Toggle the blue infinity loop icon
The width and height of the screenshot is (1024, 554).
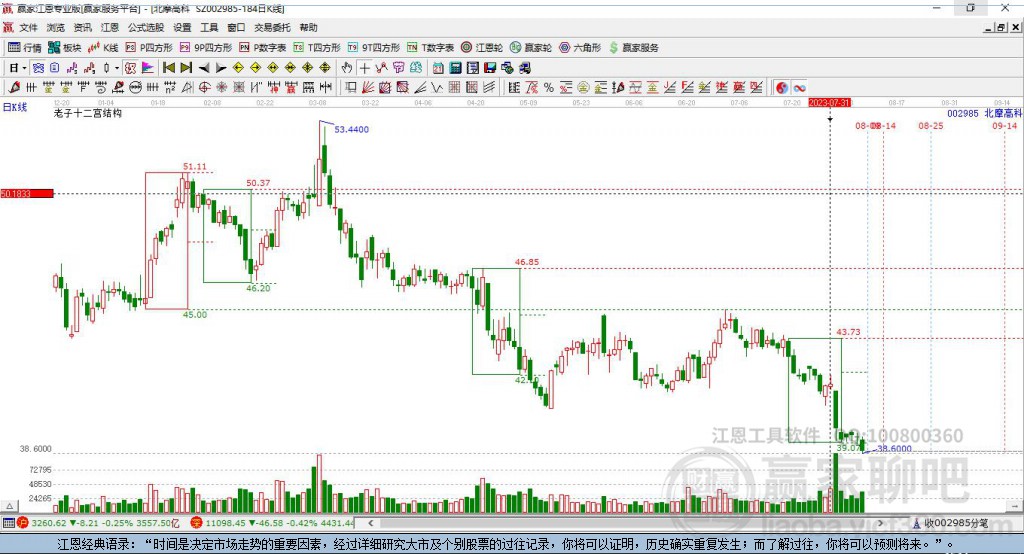[x=799, y=88]
